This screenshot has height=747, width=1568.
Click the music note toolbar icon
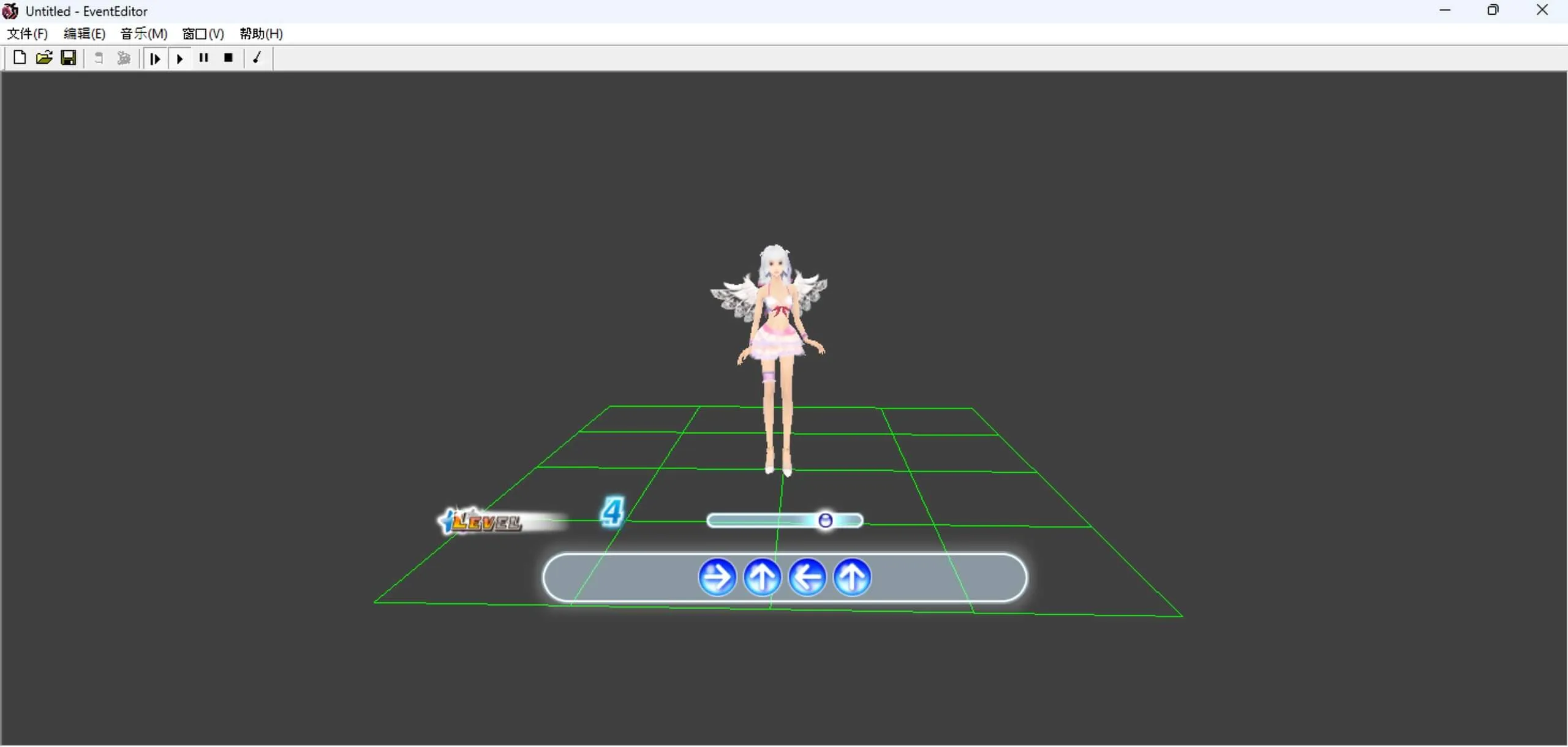click(x=257, y=58)
